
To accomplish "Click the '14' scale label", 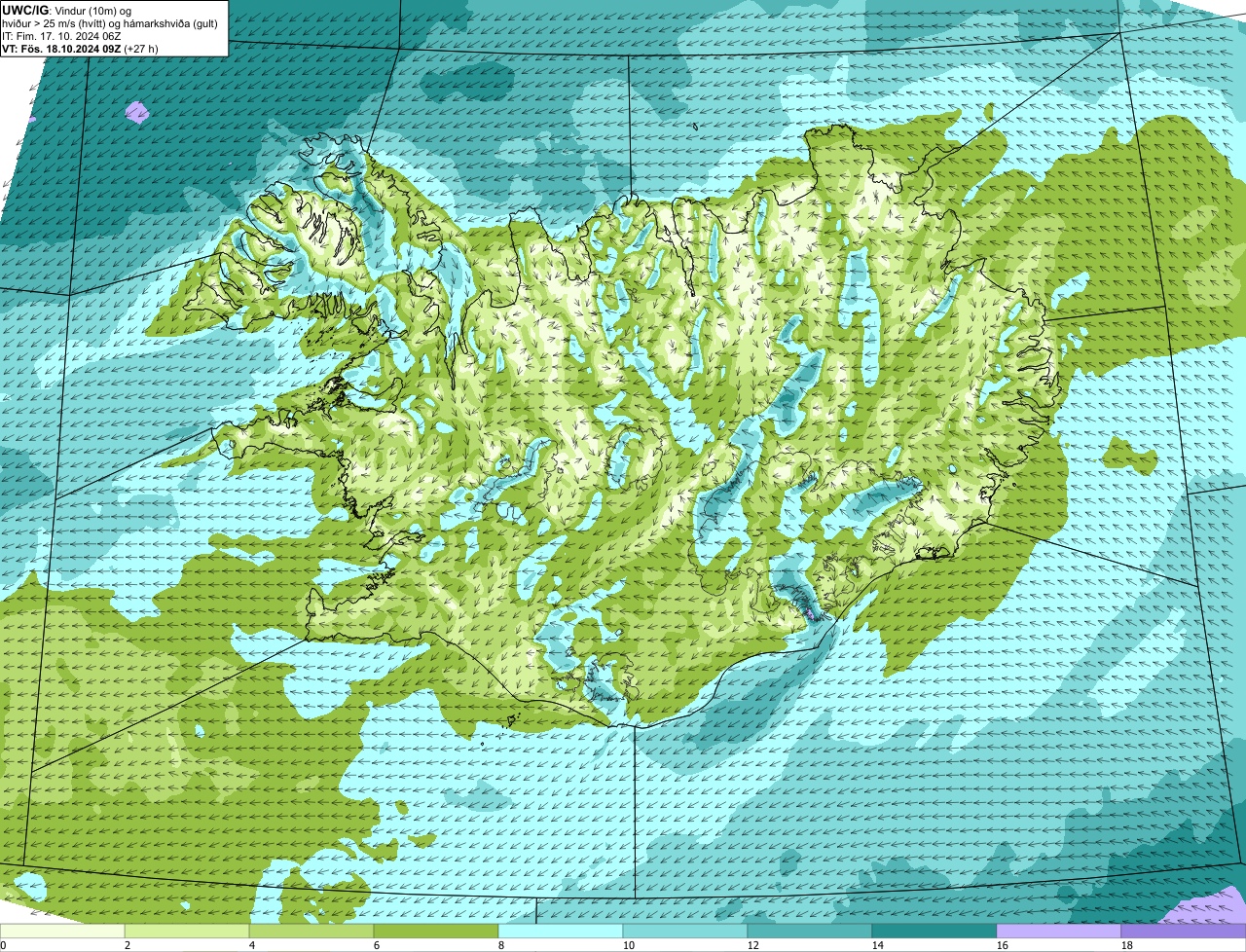I will click(x=878, y=945).
